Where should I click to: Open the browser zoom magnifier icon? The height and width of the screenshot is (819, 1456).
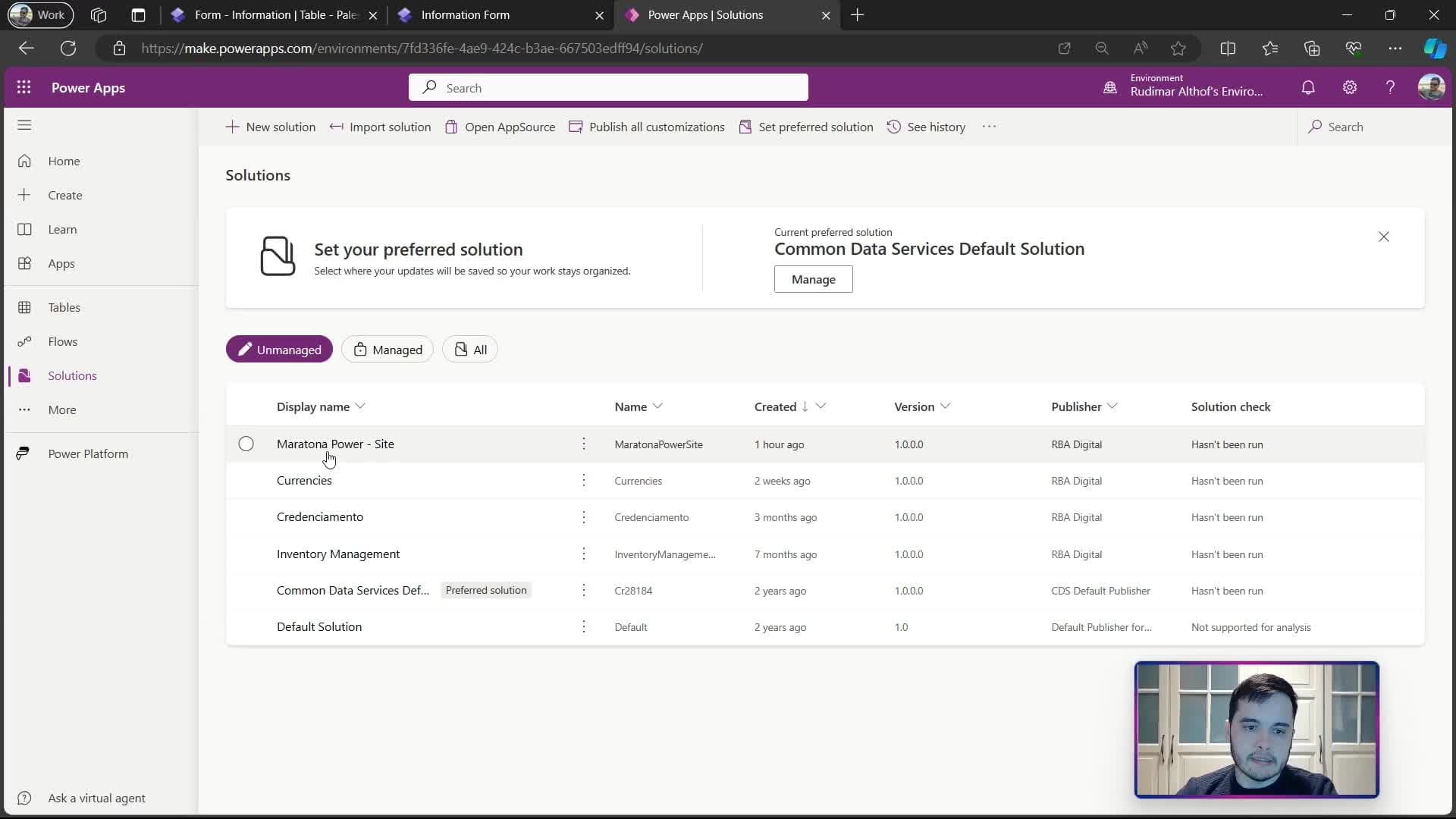(1102, 49)
